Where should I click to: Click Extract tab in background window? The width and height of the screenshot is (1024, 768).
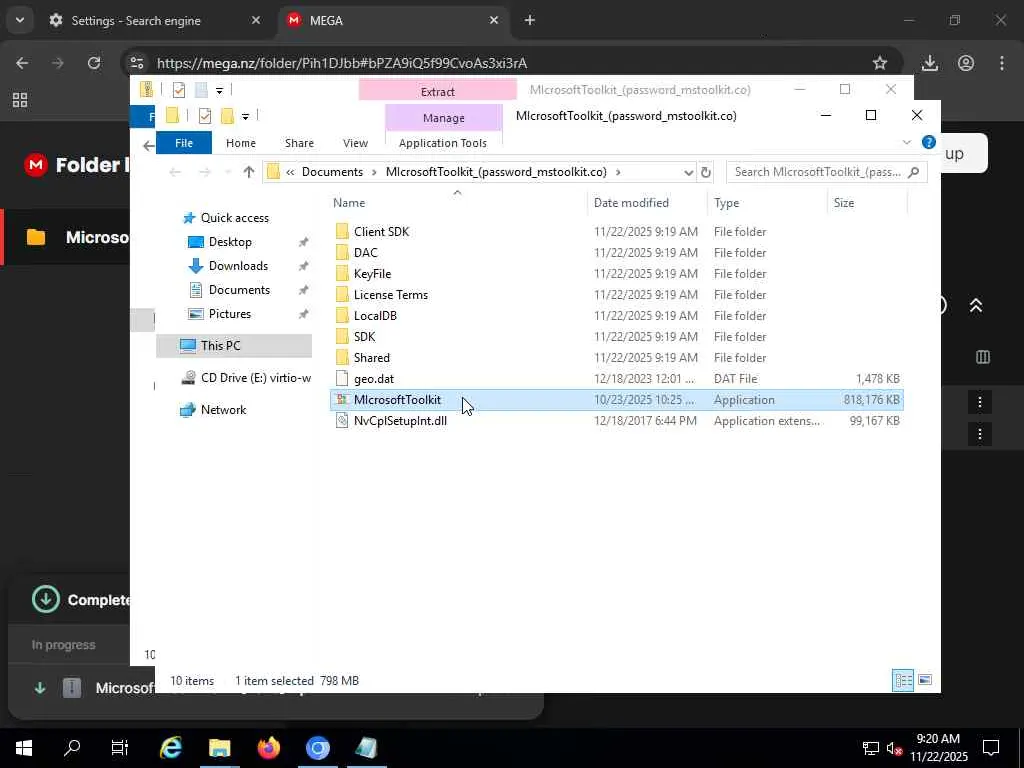point(437,91)
